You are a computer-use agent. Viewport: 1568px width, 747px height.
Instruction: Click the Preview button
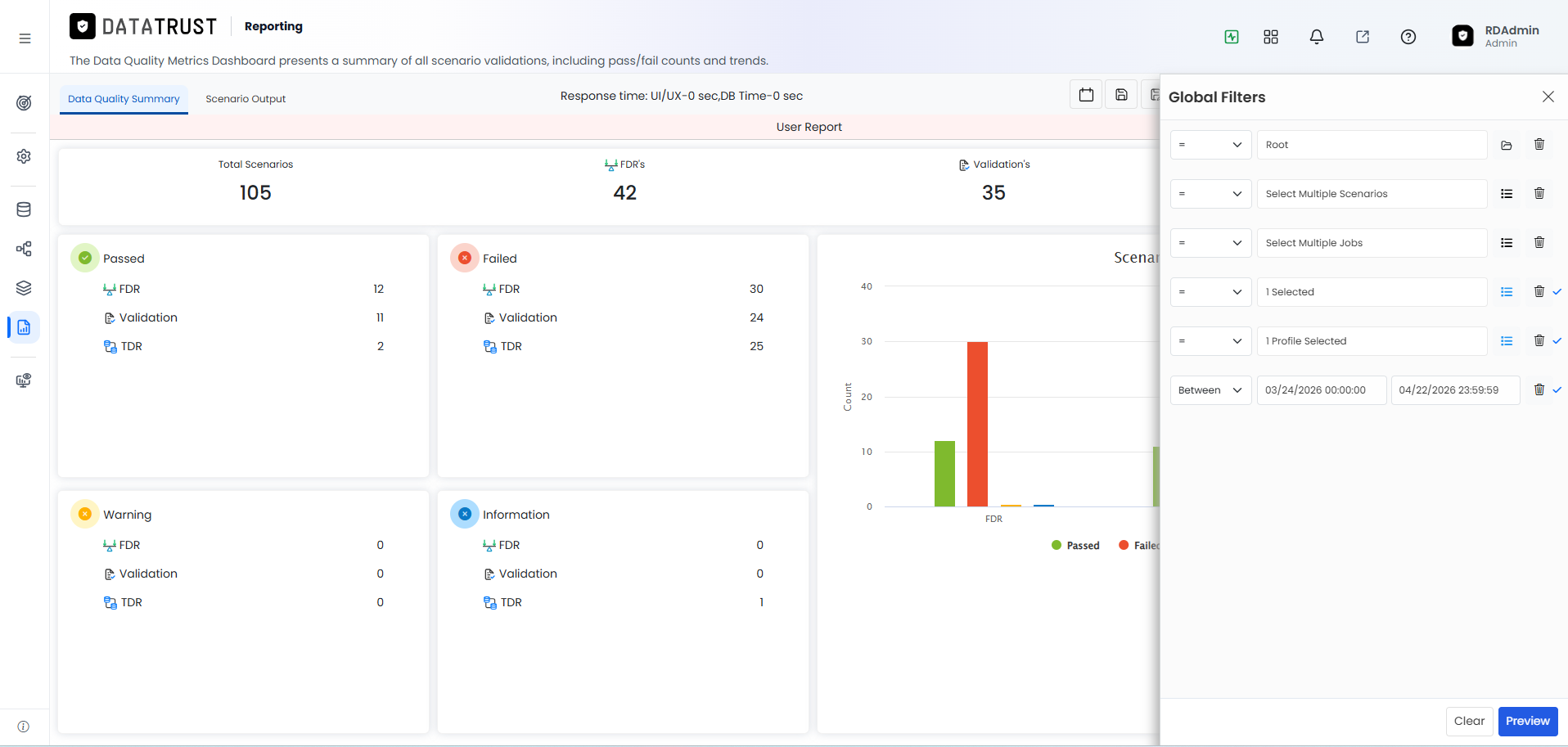point(1527,721)
